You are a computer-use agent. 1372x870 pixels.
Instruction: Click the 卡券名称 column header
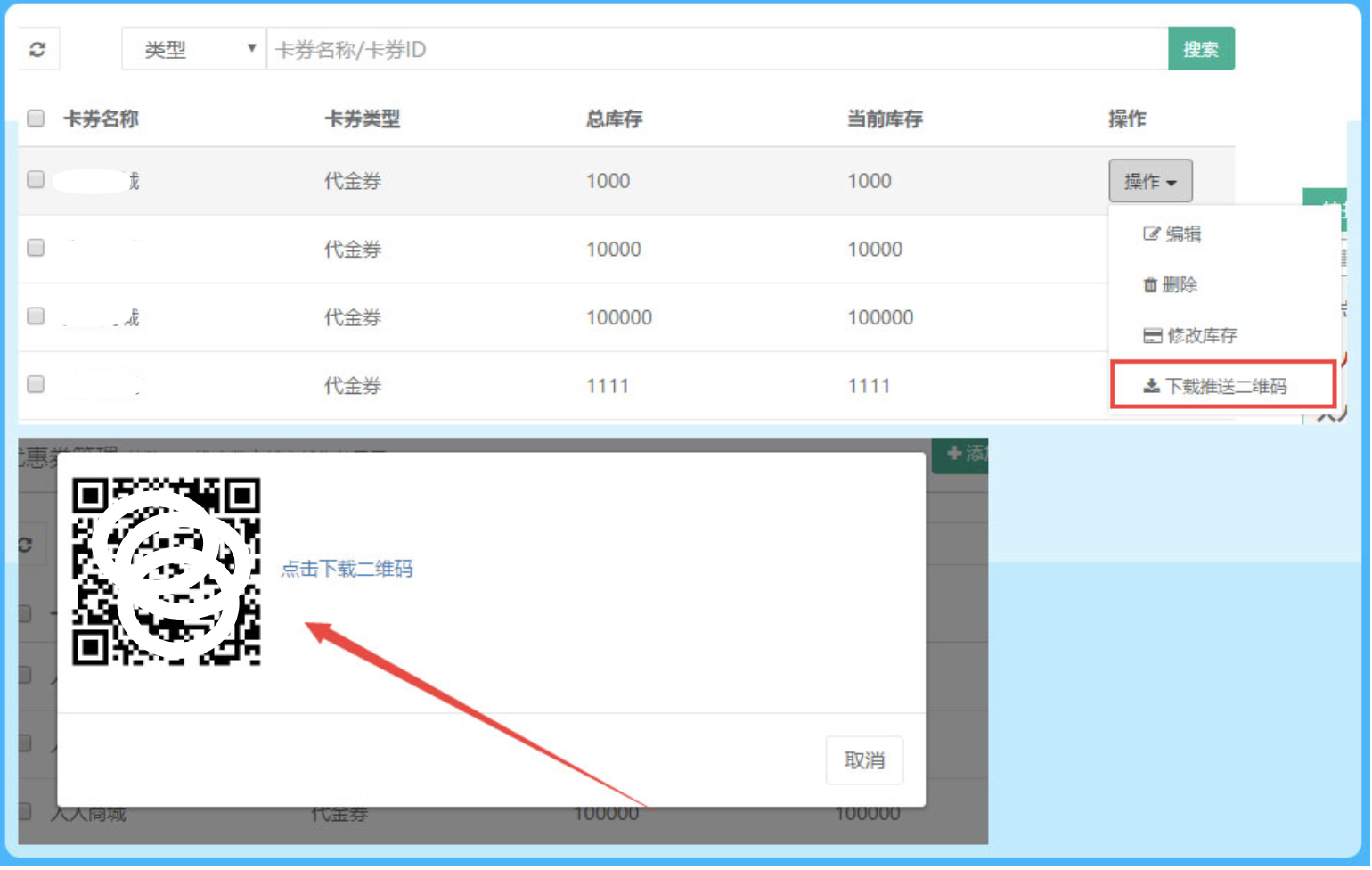(x=102, y=119)
